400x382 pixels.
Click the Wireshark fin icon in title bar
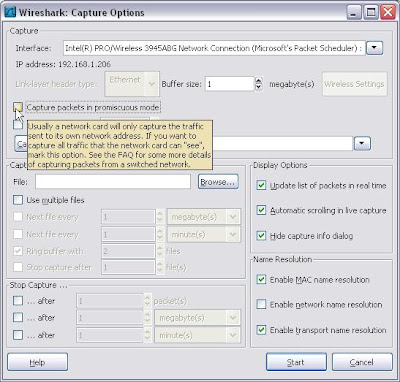point(10,12)
